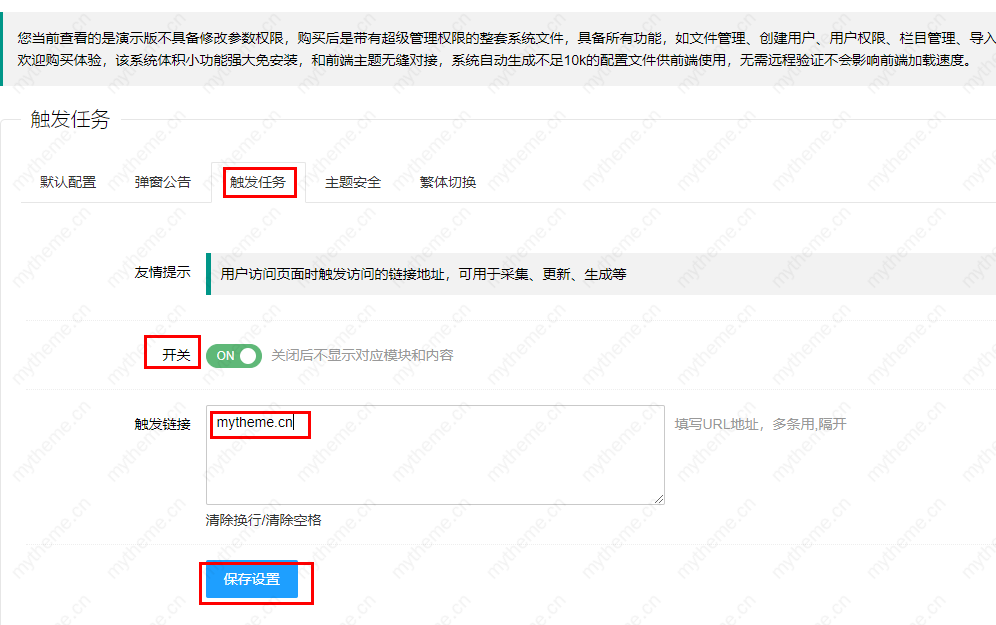The height and width of the screenshot is (625, 996).
Task: Switch to the 默认配置 tab
Action: pyautogui.click(x=68, y=182)
